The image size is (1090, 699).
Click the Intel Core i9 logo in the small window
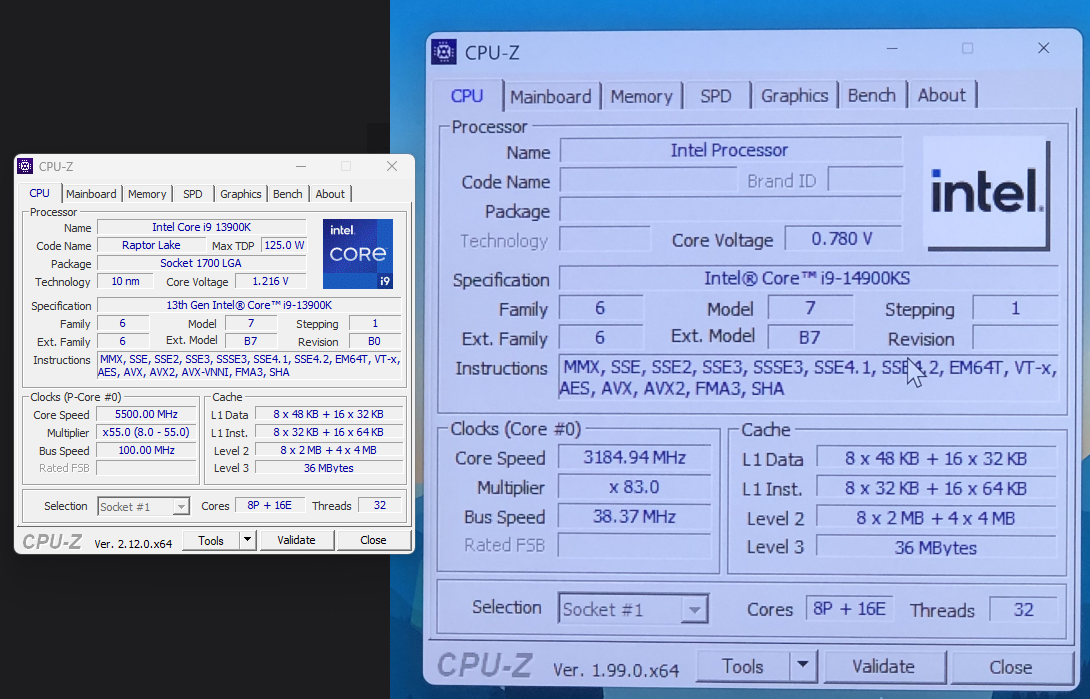pos(358,254)
